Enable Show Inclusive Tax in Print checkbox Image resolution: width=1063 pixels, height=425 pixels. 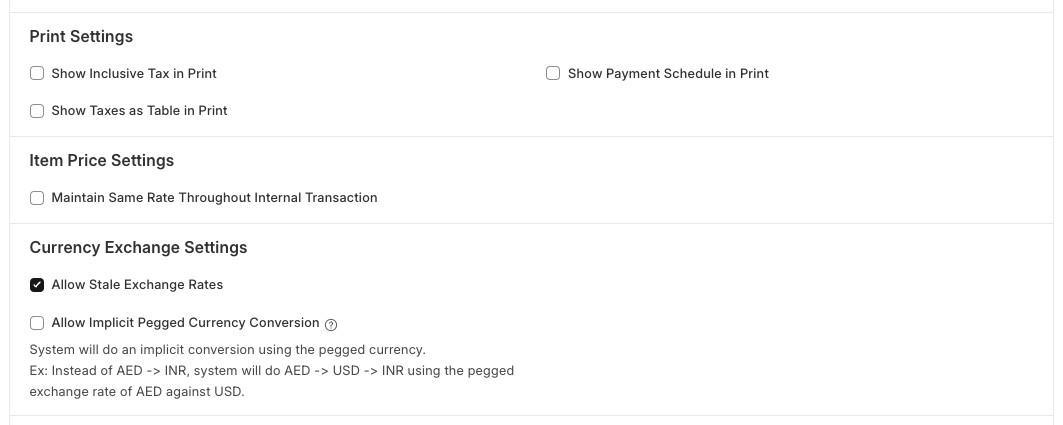(37, 73)
